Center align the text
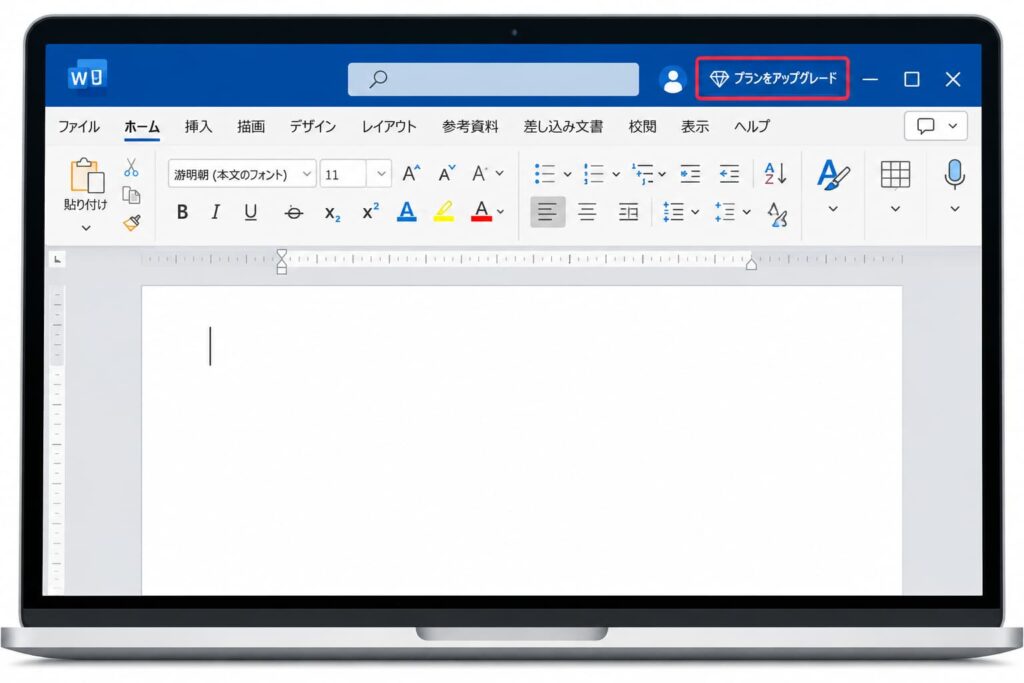Image resolution: width=1024 pixels, height=683 pixels. (587, 212)
